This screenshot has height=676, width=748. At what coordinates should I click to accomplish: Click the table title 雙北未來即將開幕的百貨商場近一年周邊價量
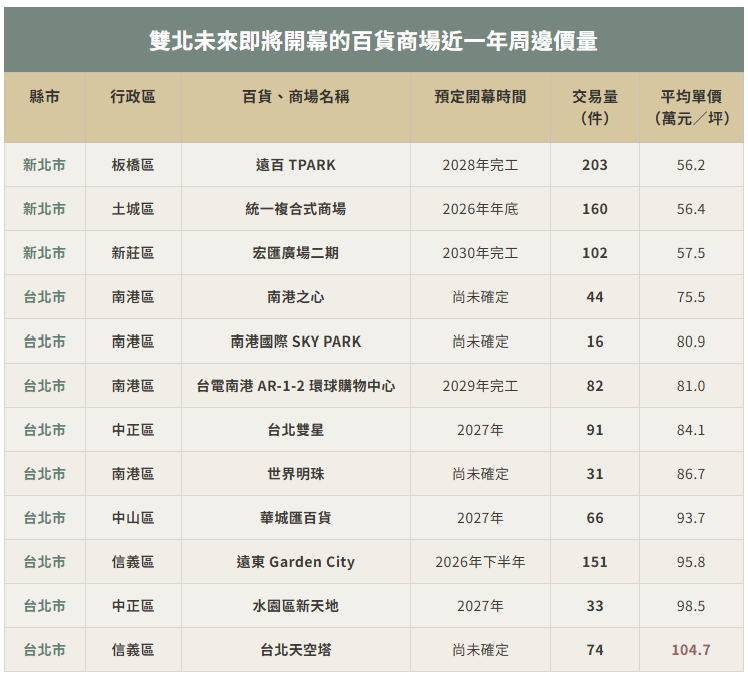click(x=373, y=41)
